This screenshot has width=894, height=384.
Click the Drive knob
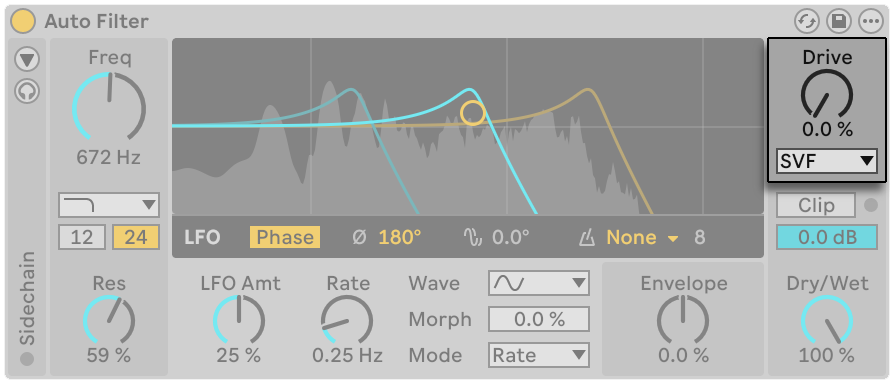click(x=827, y=95)
